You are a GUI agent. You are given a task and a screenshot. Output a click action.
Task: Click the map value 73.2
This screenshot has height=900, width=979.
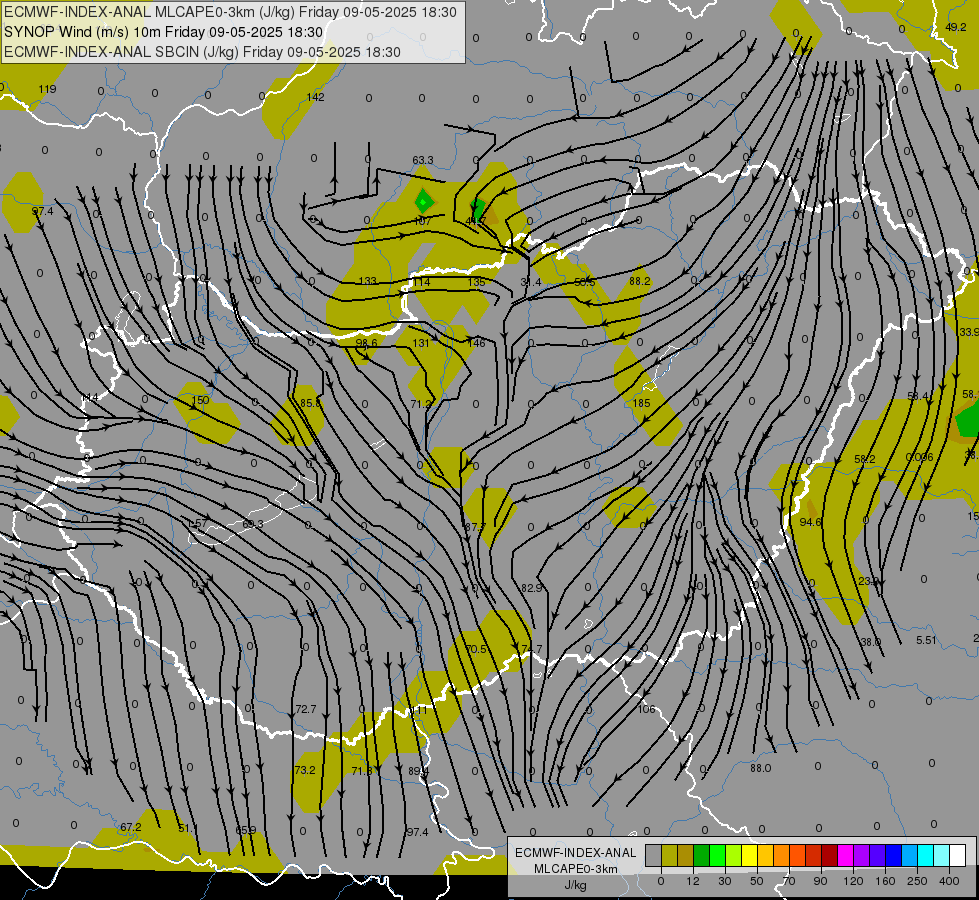(x=305, y=770)
